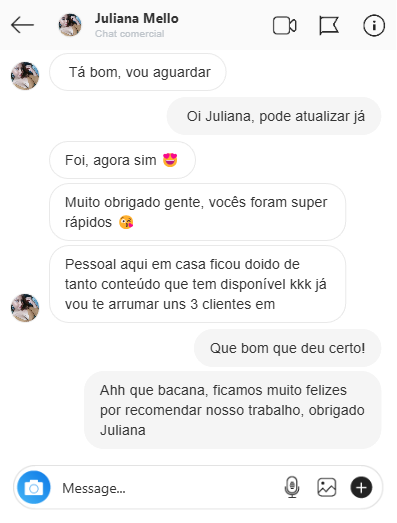This screenshot has height=523, width=397.
Task: Start a video call with Juliana
Action: (x=285, y=26)
